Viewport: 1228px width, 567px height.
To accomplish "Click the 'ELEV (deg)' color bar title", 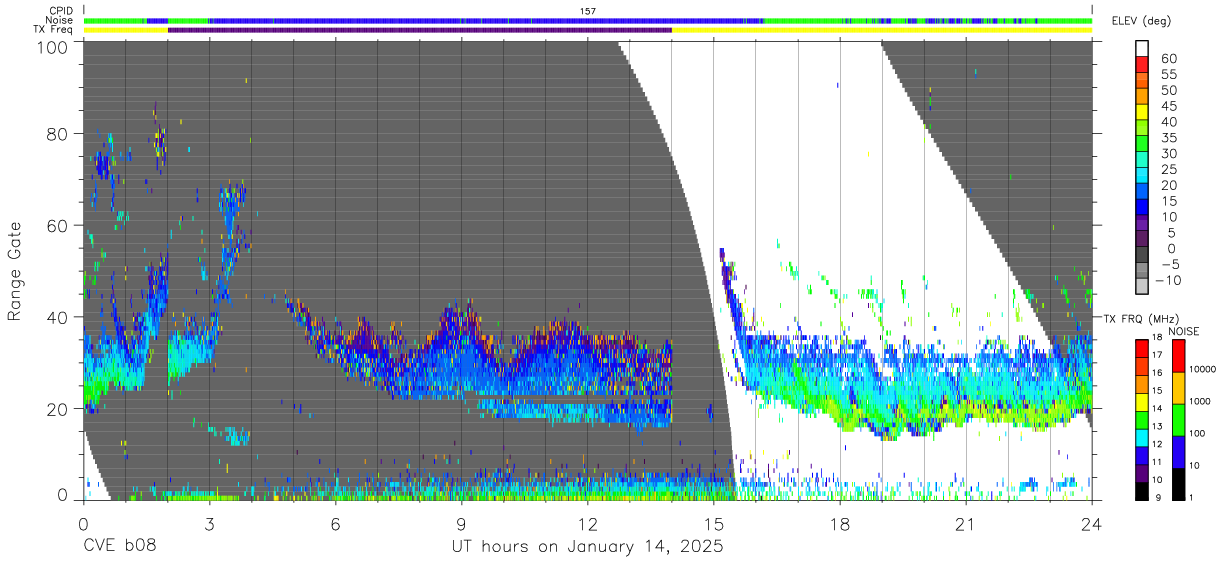I will pyautogui.click(x=1141, y=21).
